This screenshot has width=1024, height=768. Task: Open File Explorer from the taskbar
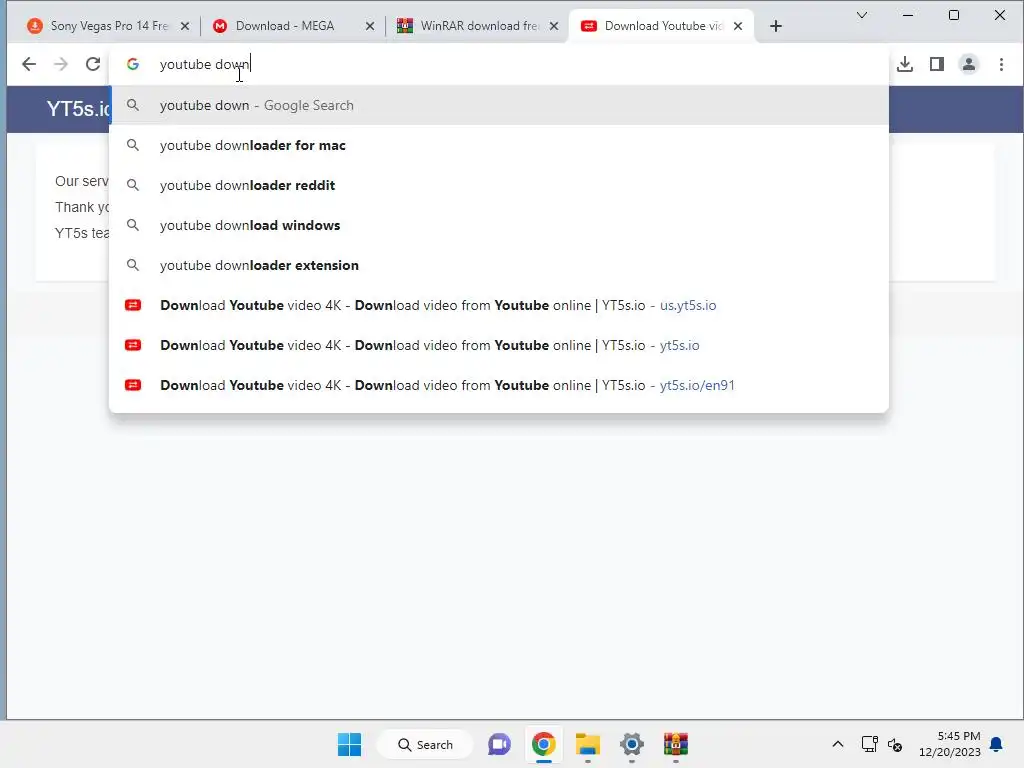pyautogui.click(x=588, y=744)
